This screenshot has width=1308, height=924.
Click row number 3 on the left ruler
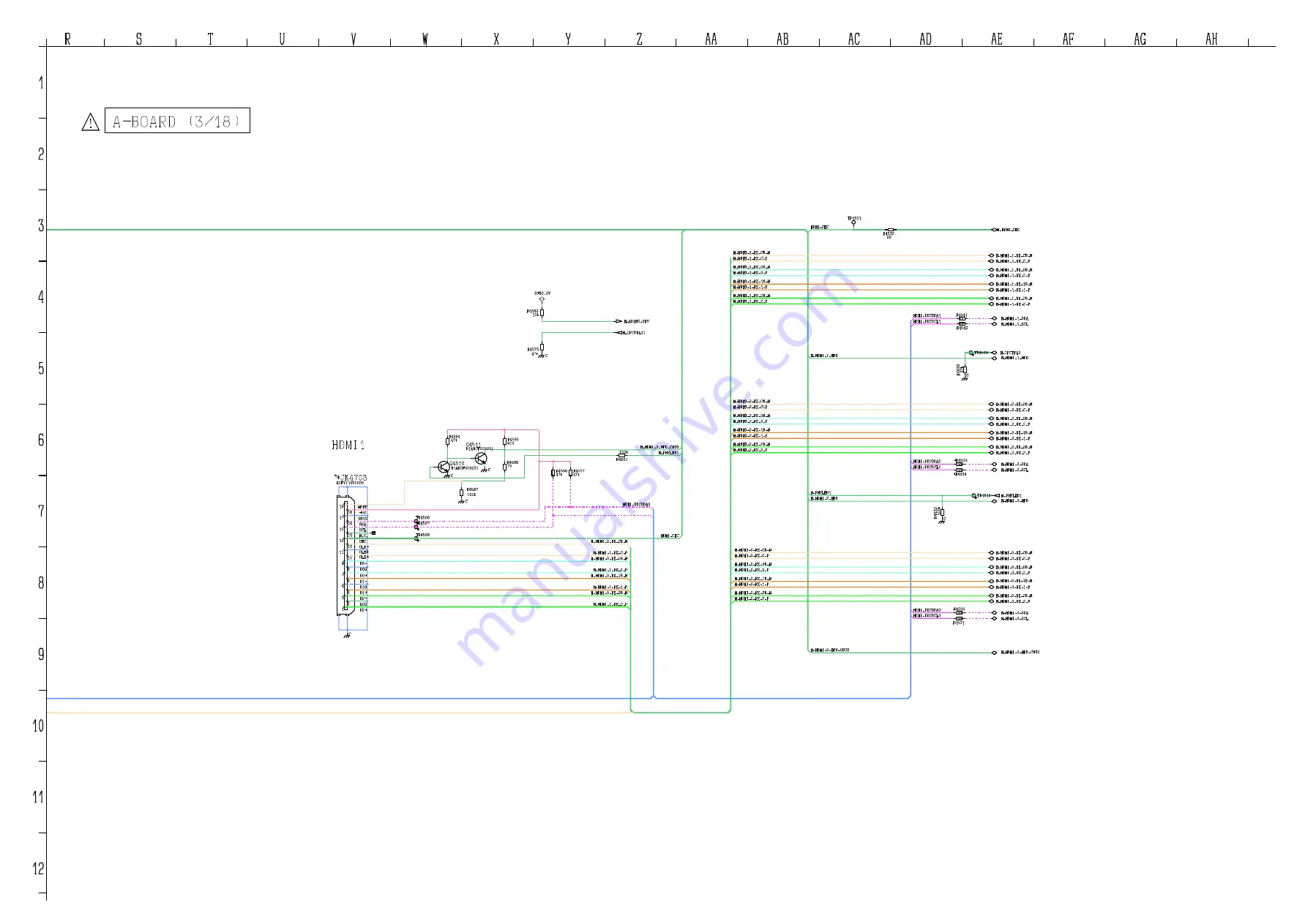click(41, 225)
